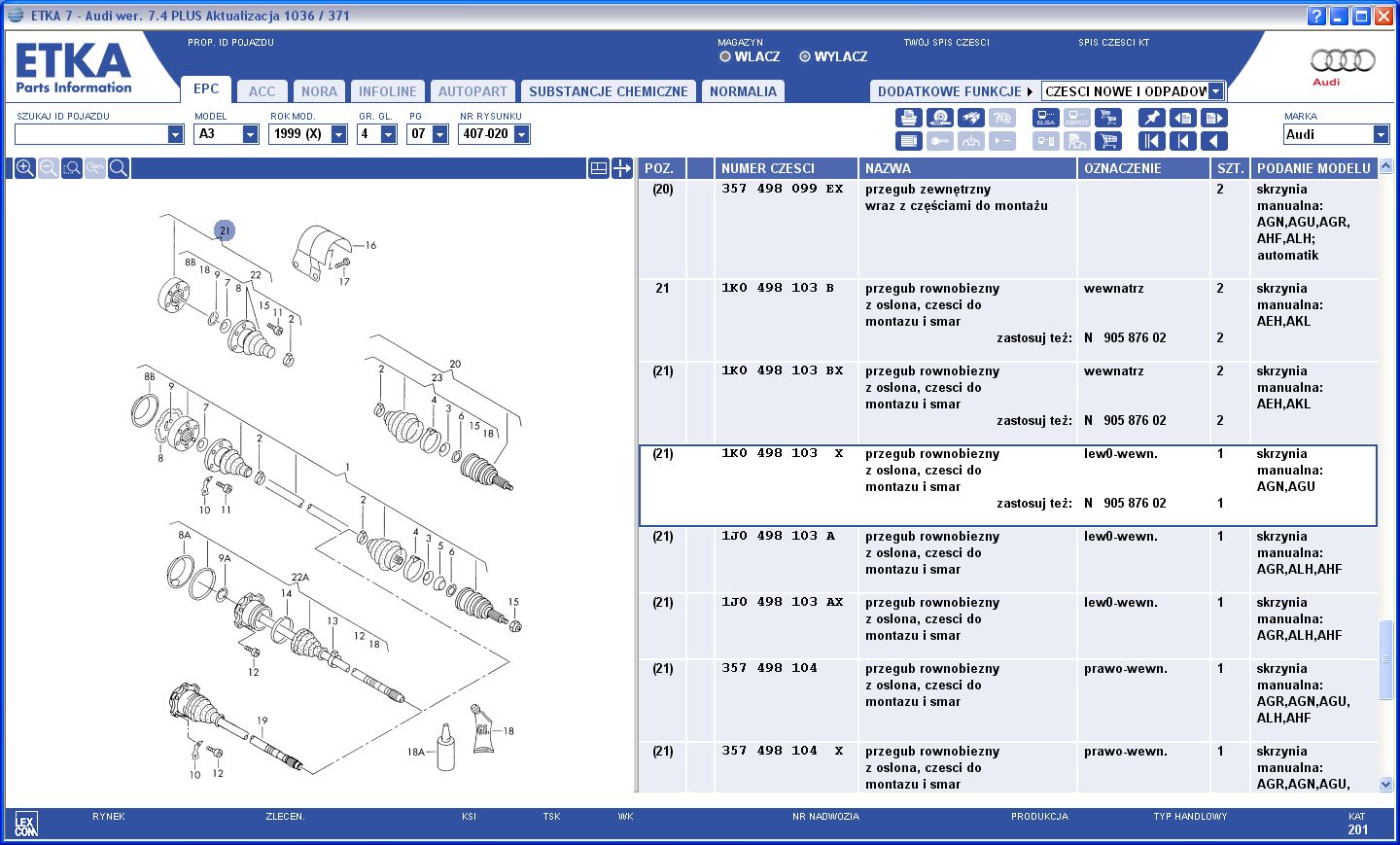Expand the ROK MOD. 1999 (X) dropdown

[339, 134]
